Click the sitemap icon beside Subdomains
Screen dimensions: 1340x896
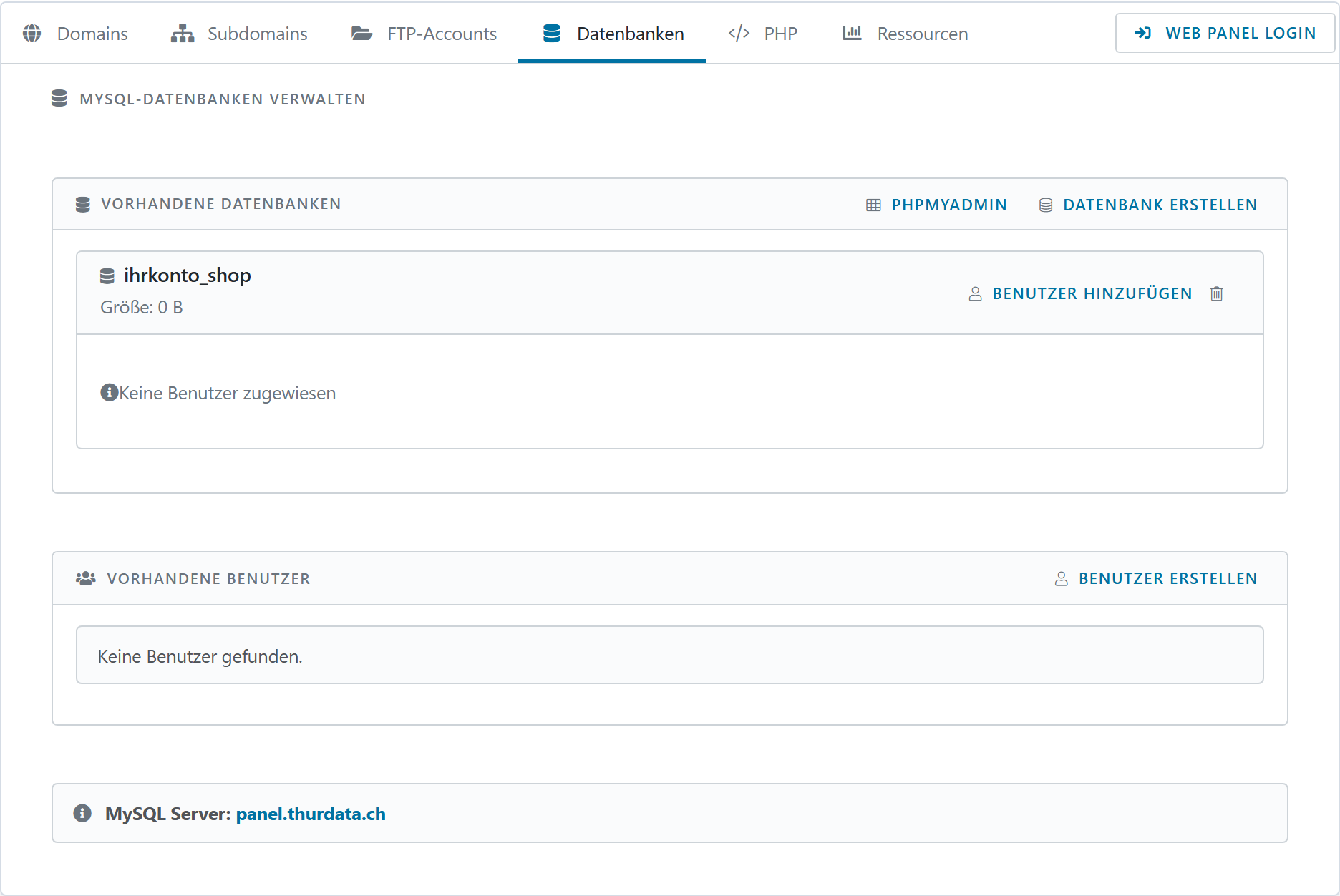[x=183, y=33]
